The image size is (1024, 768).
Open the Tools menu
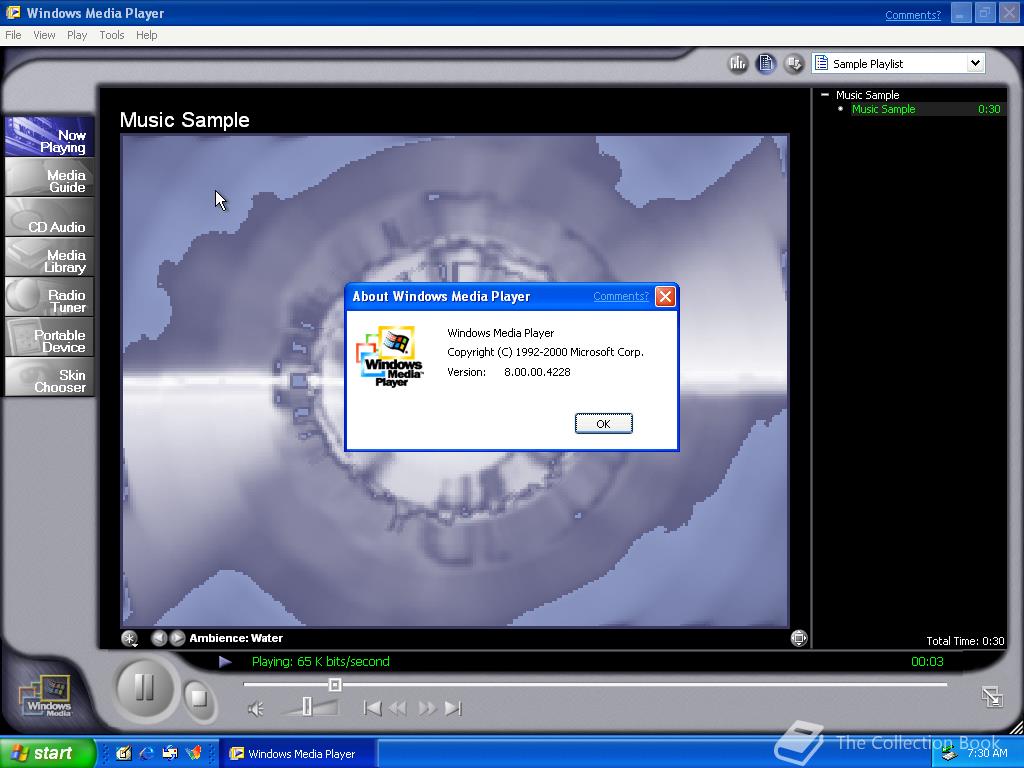[x=112, y=35]
